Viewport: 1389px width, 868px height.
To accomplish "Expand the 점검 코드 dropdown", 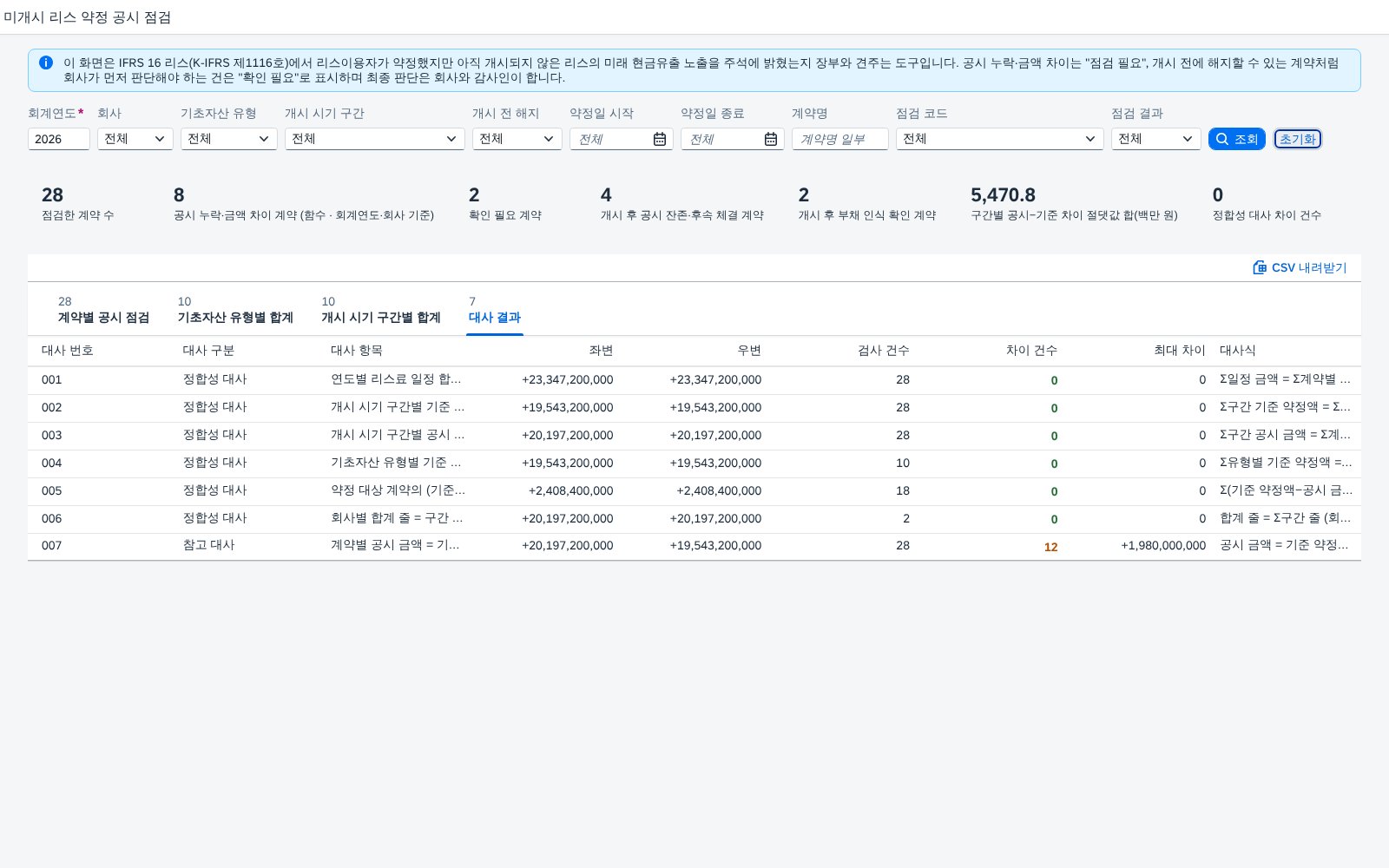I will pyautogui.click(x=1000, y=139).
